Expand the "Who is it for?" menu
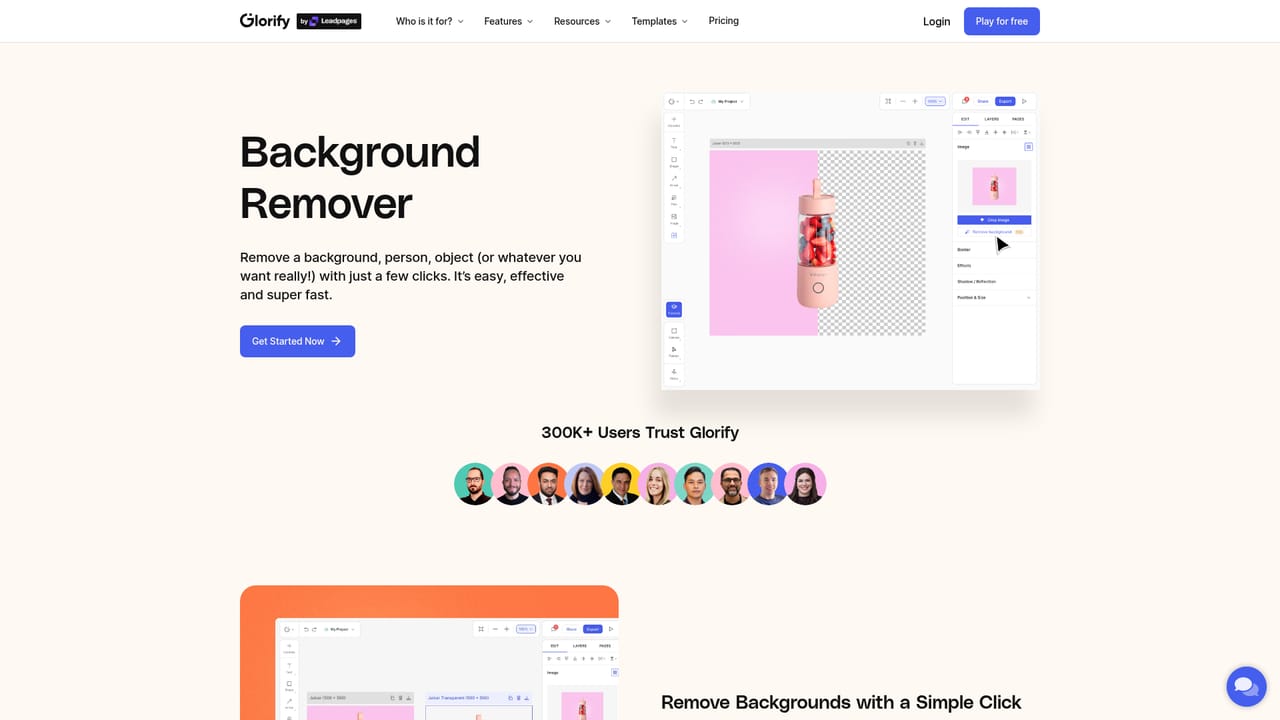The height and width of the screenshot is (720, 1280). (x=430, y=21)
